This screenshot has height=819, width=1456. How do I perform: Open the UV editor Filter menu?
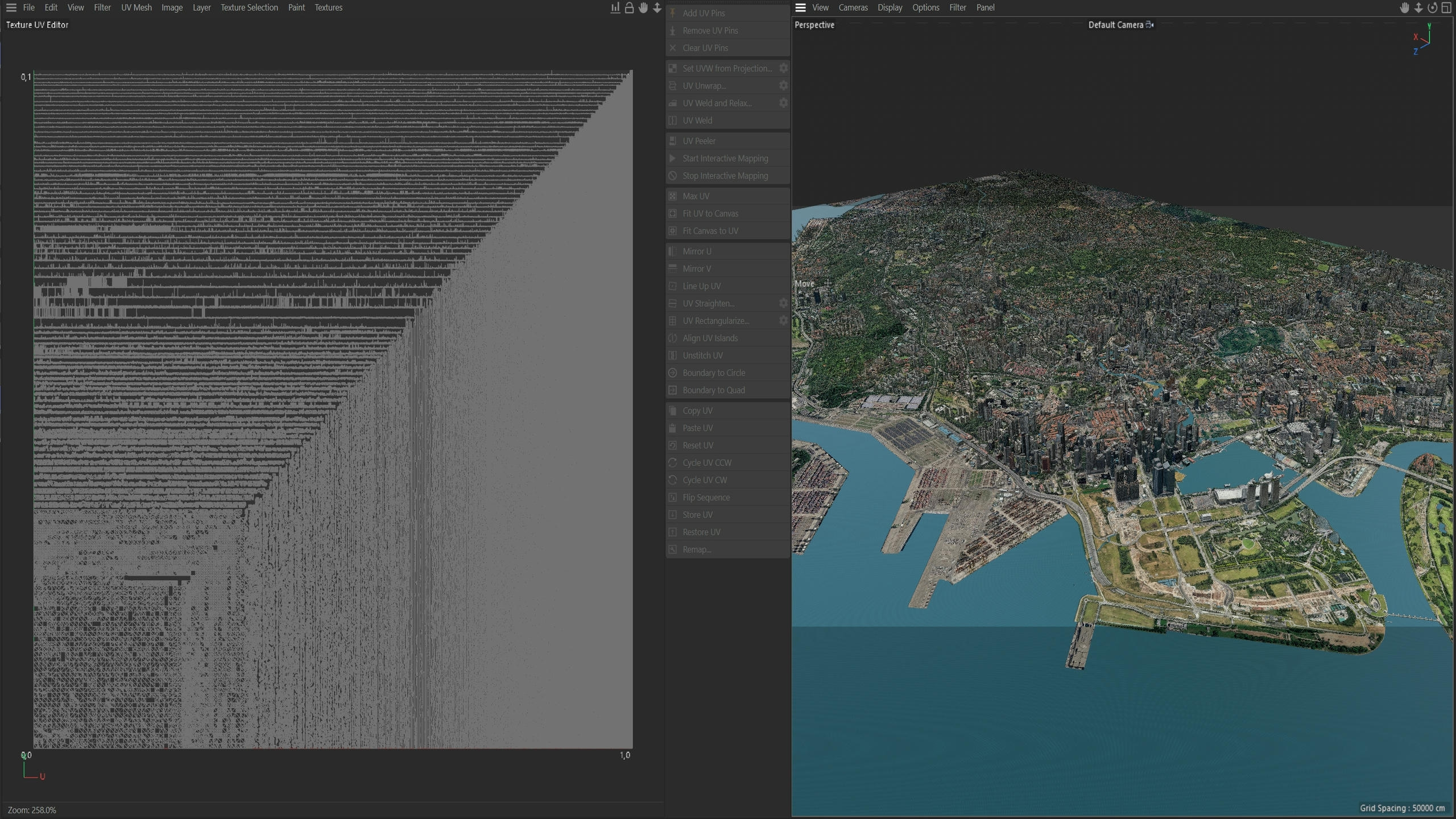pyautogui.click(x=102, y=7)
